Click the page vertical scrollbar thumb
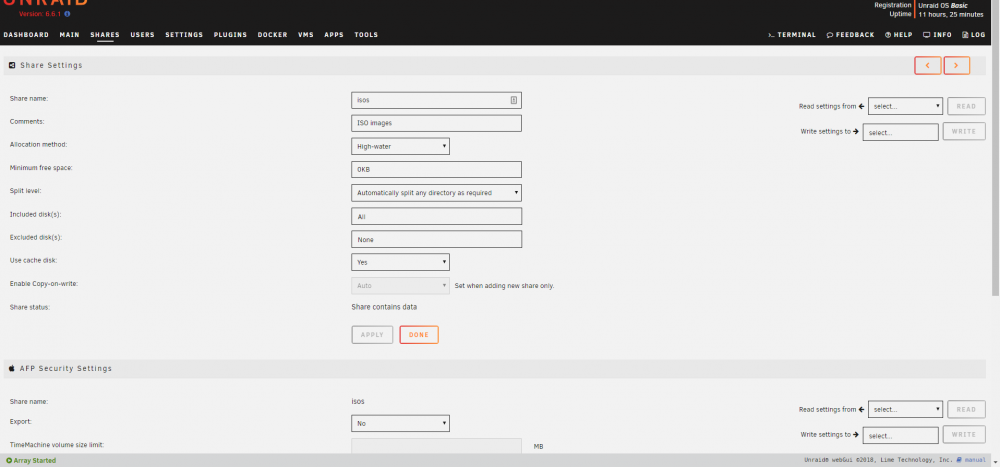This screenshot has width=1000, height=467. [996, 150]
